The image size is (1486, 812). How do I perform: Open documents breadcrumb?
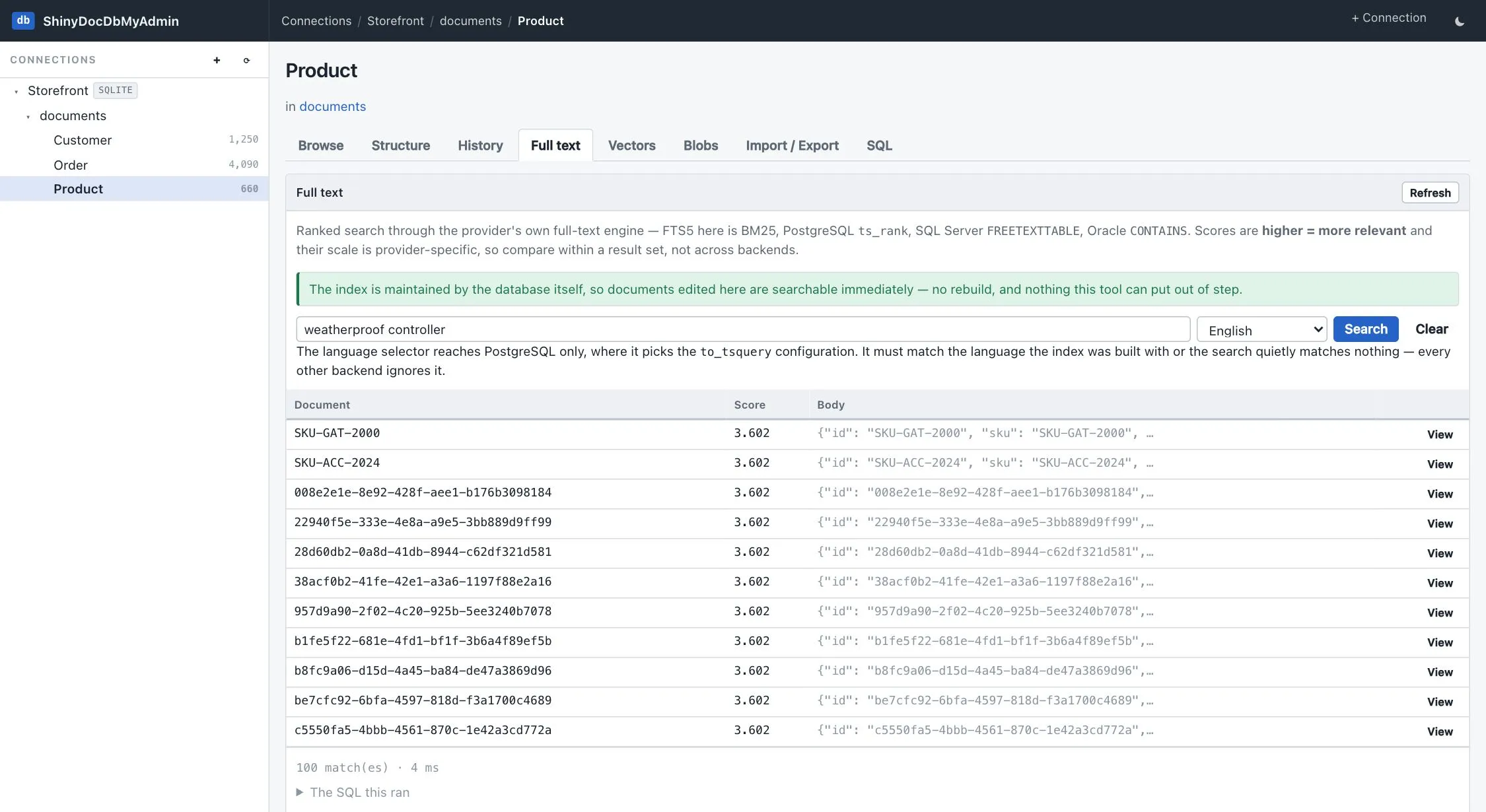coord(470,21)
